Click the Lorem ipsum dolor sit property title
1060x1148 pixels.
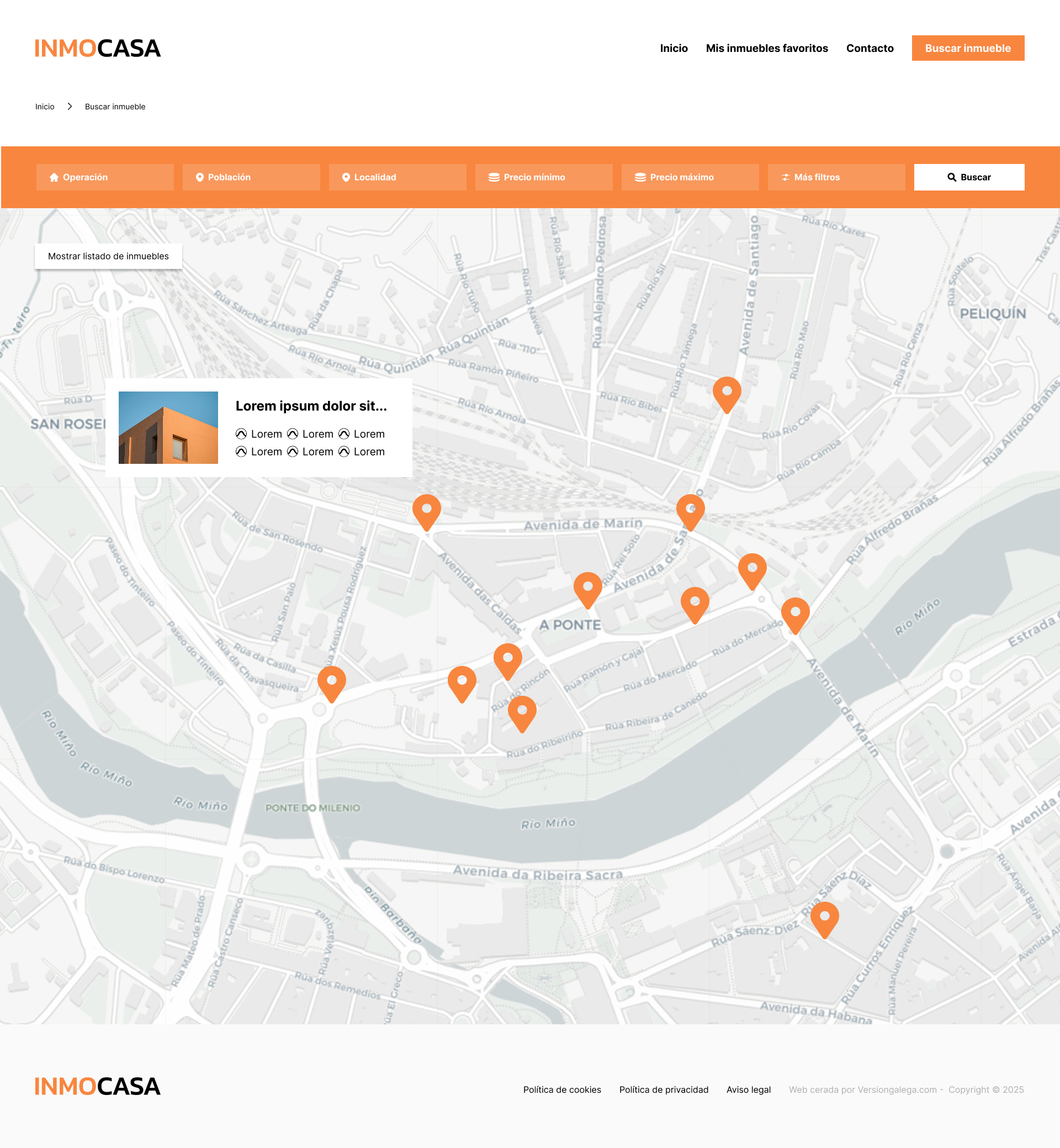[311, 406]
